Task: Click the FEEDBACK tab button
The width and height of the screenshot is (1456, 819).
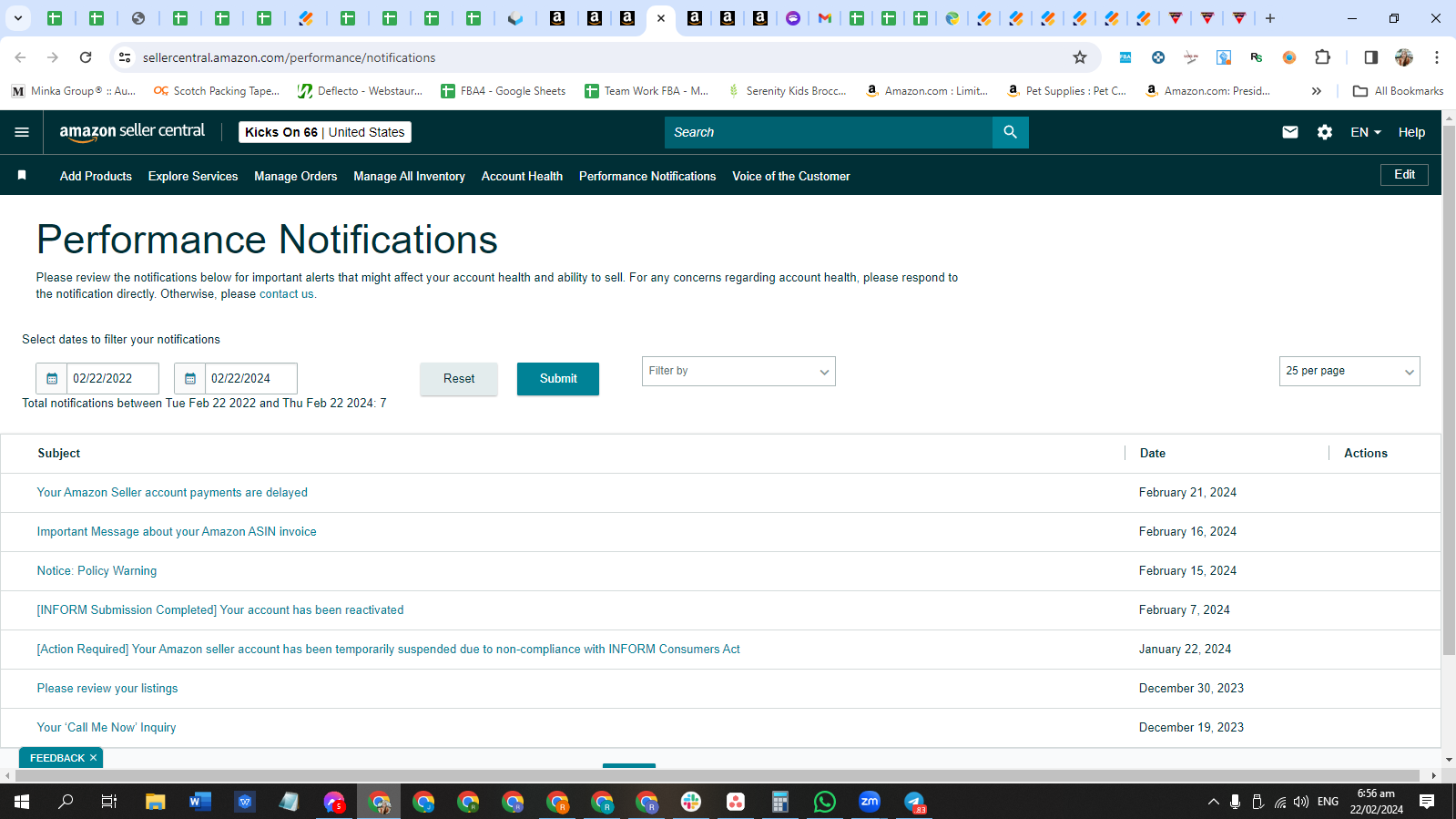Action: click(56, 758)
